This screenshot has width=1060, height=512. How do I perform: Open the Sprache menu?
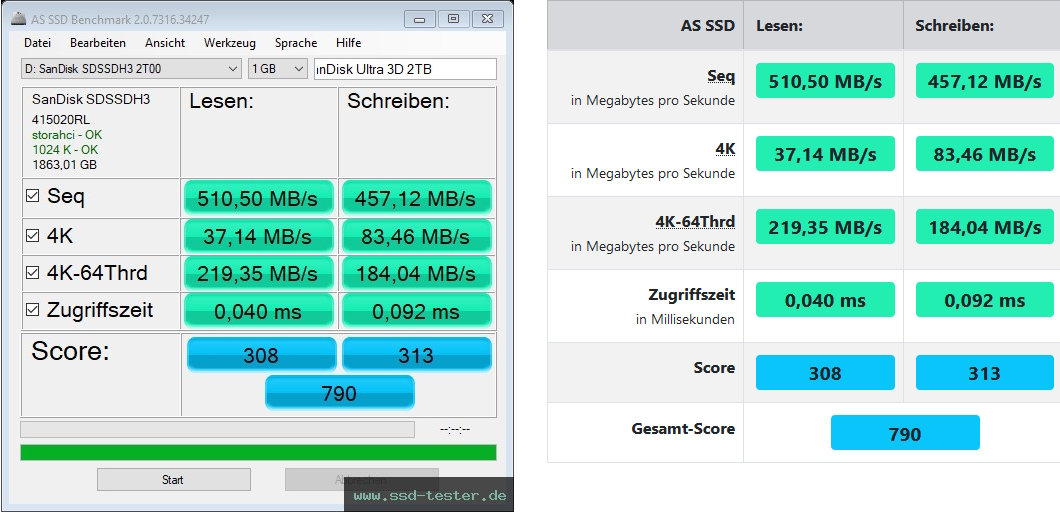click(x=296, y=43)
